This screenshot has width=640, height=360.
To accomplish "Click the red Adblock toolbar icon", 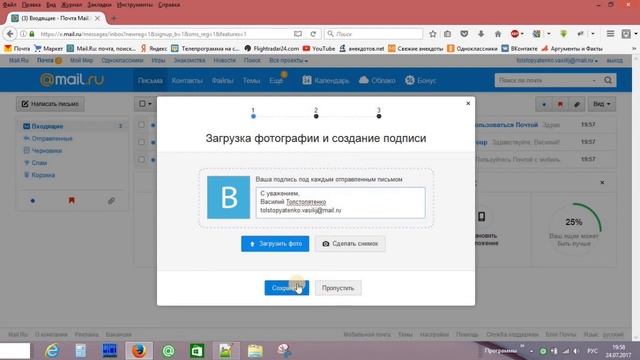I will pos(515,34).
